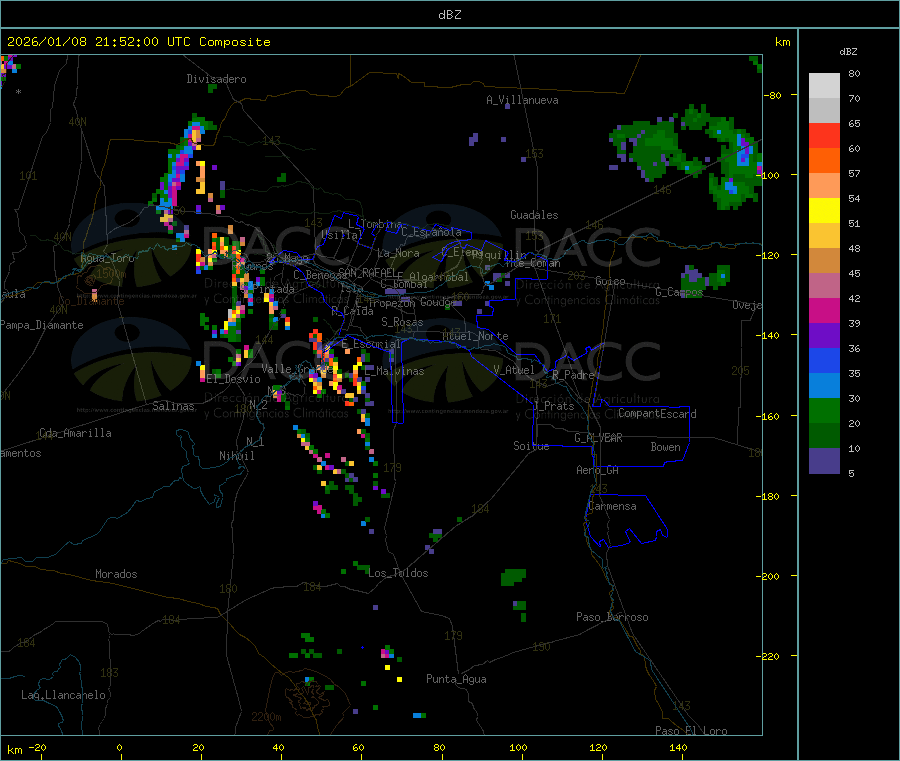Select the blue 36 dBZ legend swatch
The width and height of the screenshot is (900, 761).
(824, 360)
